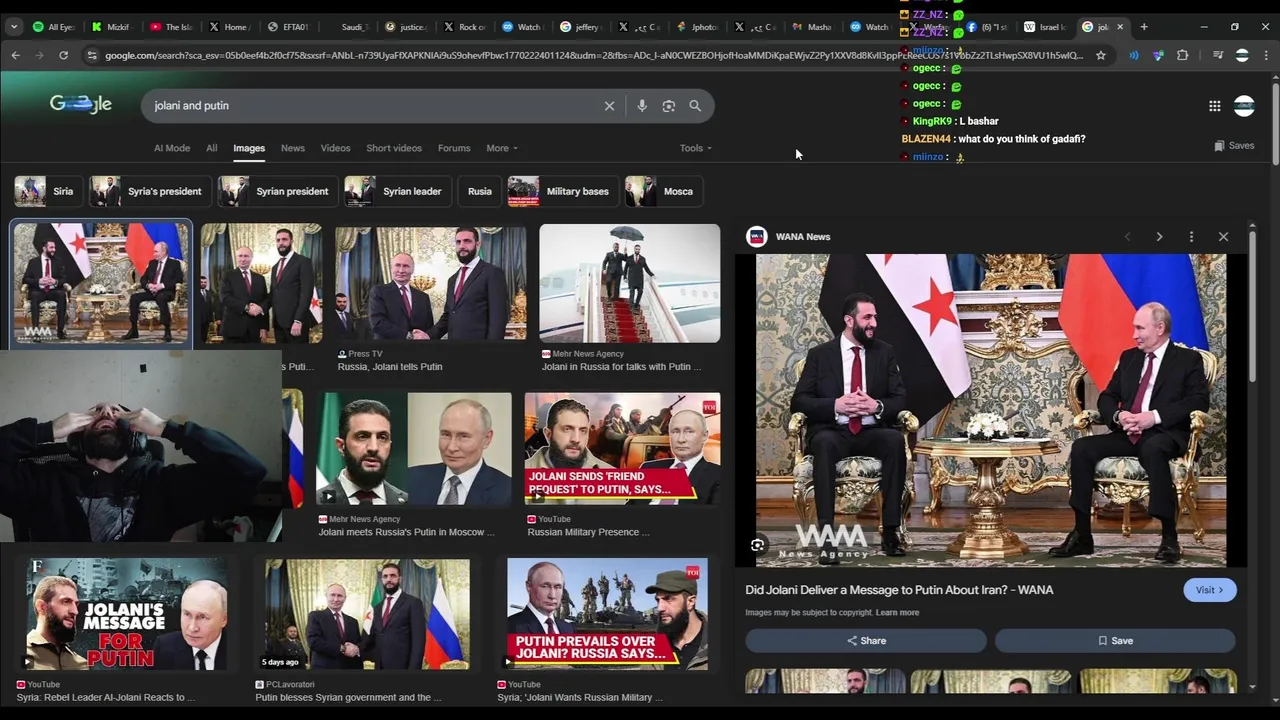Switch to the Forums tab

coord(454,148)
